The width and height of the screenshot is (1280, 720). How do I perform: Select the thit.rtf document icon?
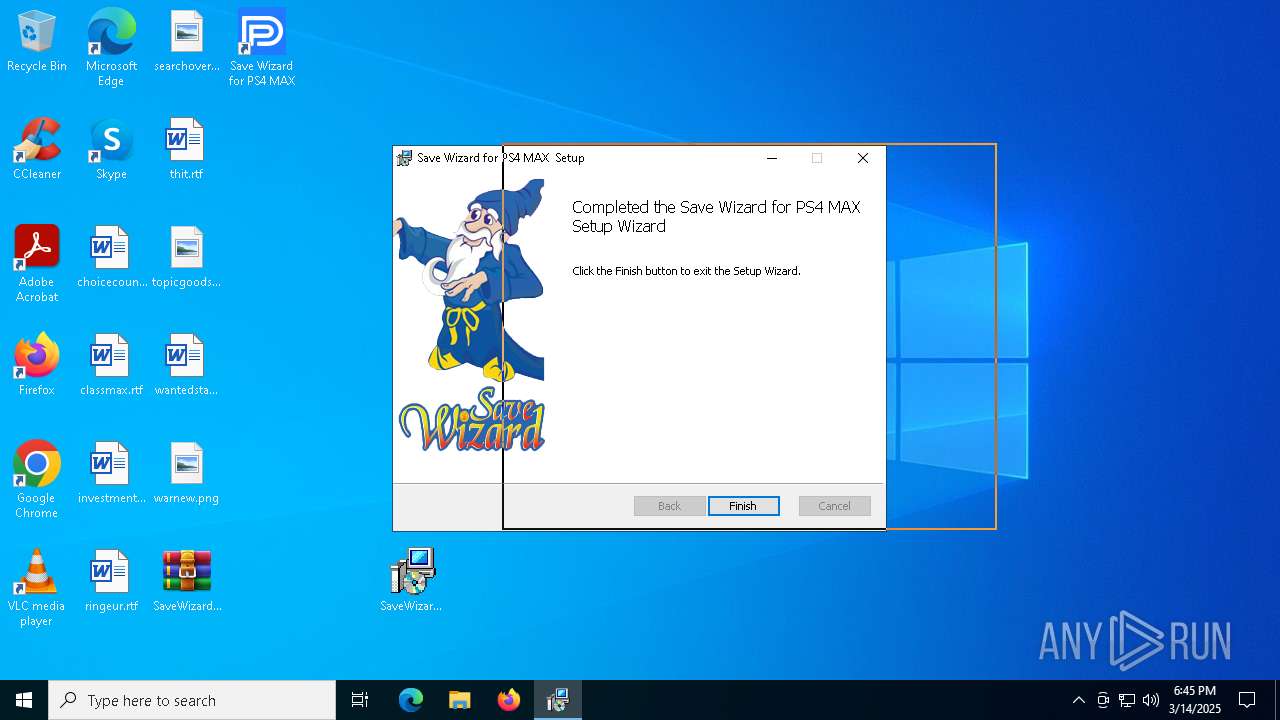[x=186, y=149]
